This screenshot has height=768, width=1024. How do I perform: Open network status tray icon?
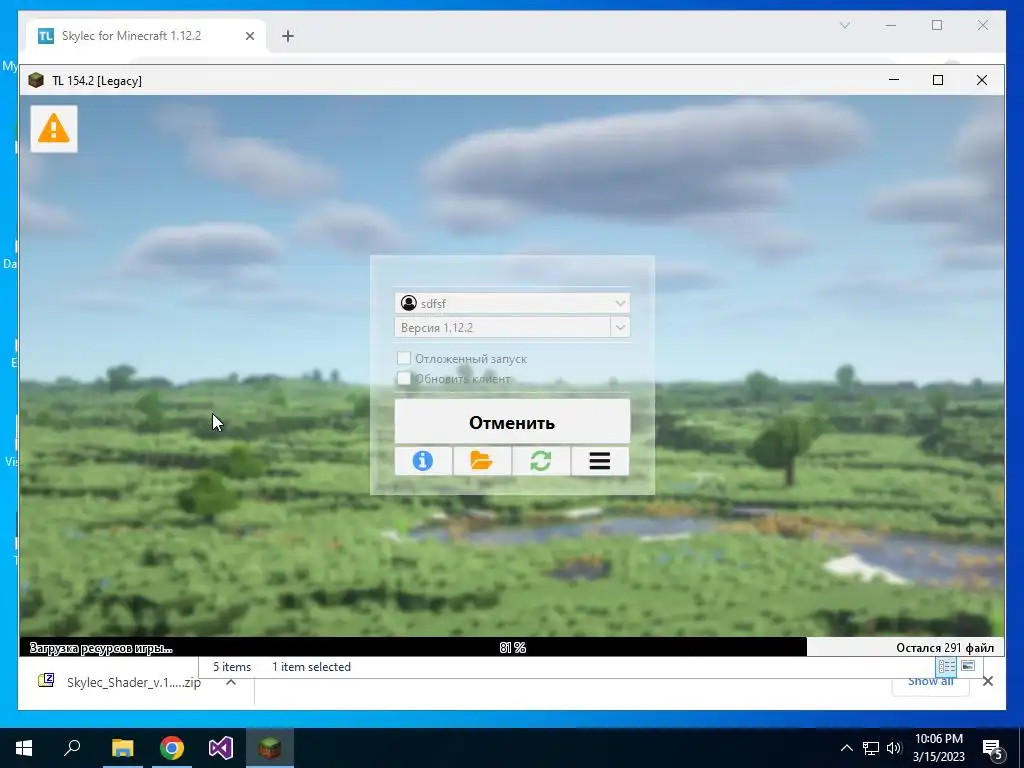tap(871, 748)
